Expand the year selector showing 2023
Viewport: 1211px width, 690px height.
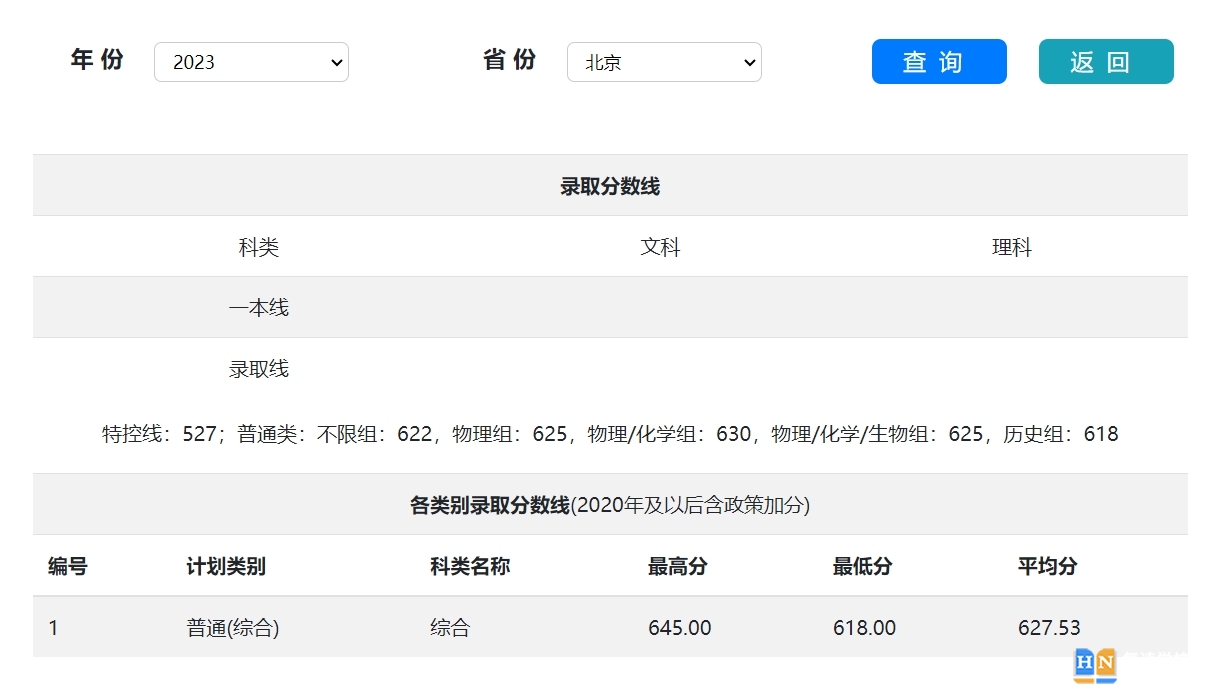[x=251, y=61]
